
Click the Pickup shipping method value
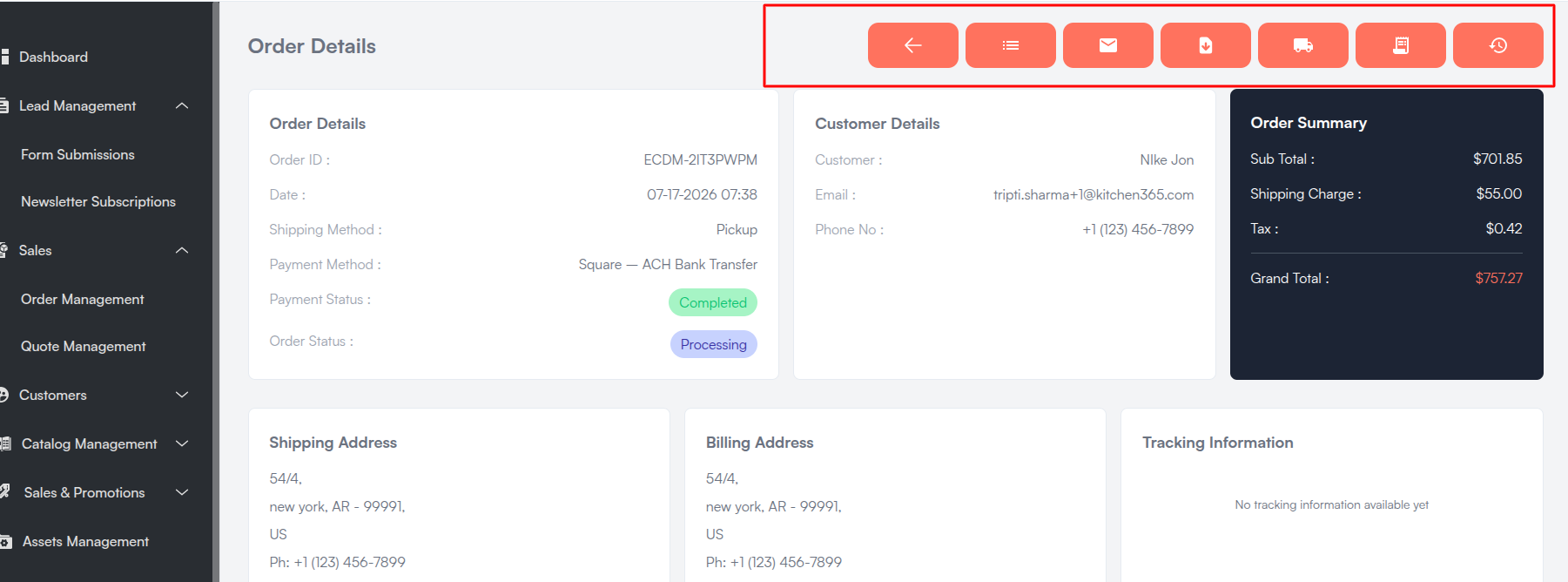click(x=737, y=229)
